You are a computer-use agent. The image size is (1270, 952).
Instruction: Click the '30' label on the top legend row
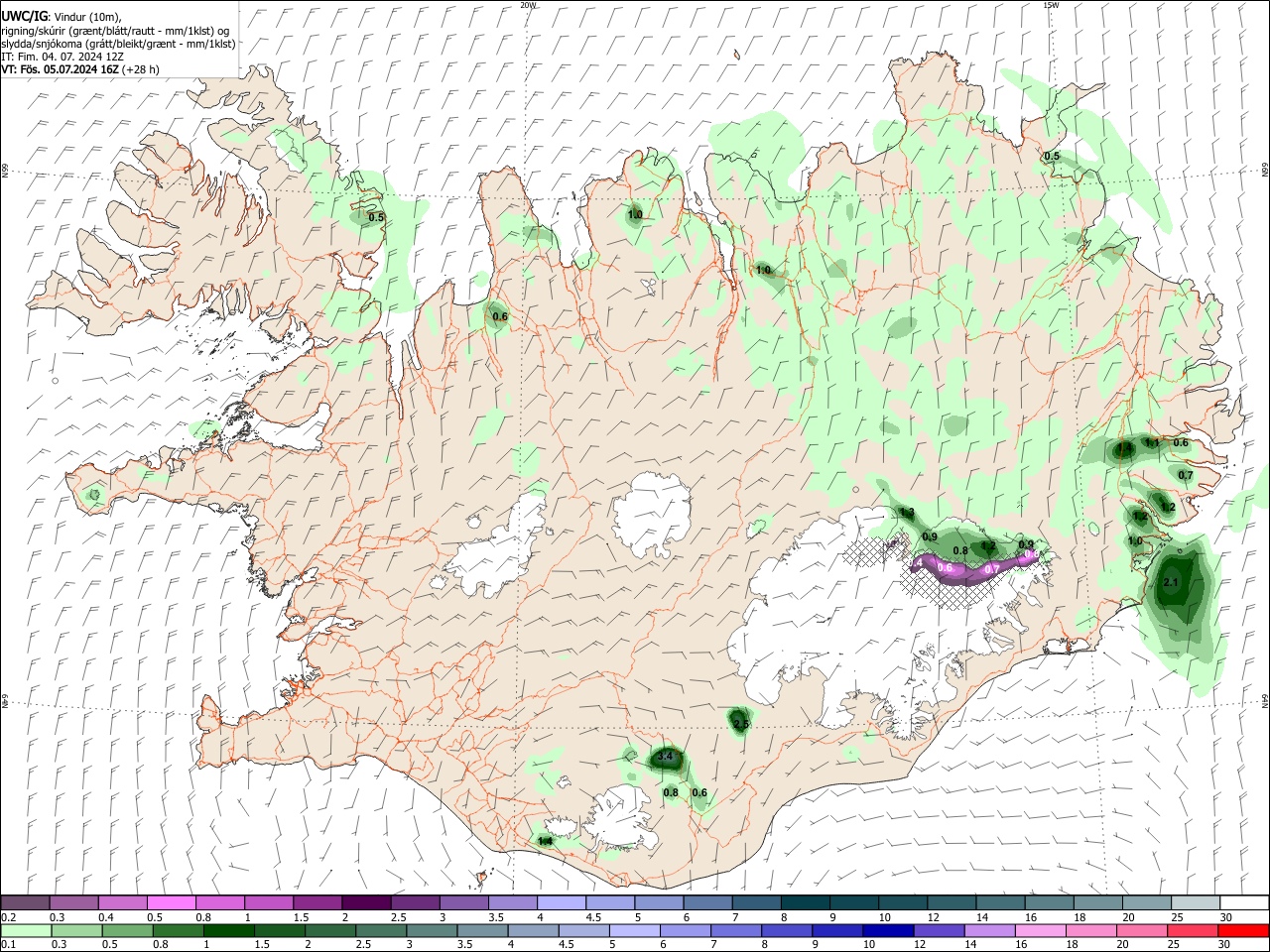[x=1226, y=917]
